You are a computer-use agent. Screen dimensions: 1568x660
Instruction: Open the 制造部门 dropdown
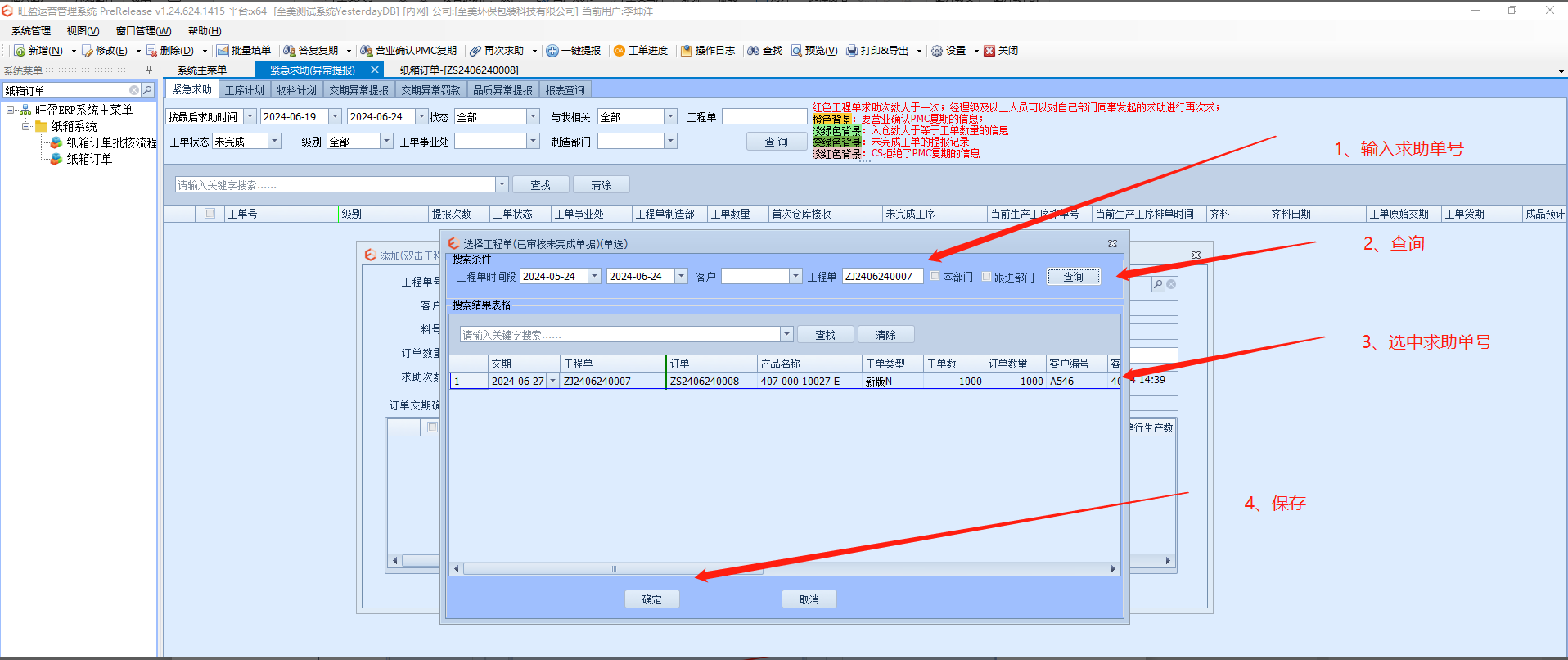(x=671, y=142)
